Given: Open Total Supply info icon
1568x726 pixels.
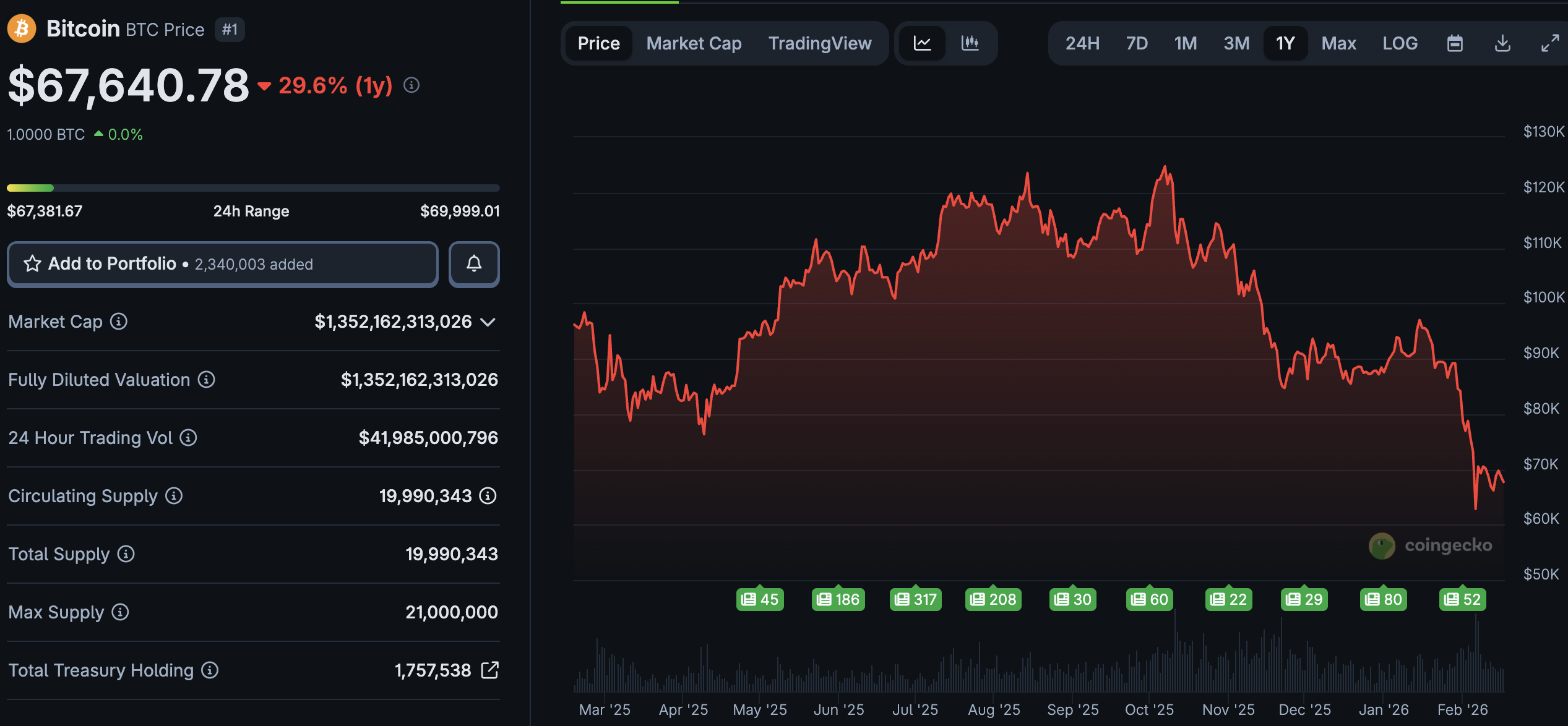Looking at the screenshot, I should point(126,554).
